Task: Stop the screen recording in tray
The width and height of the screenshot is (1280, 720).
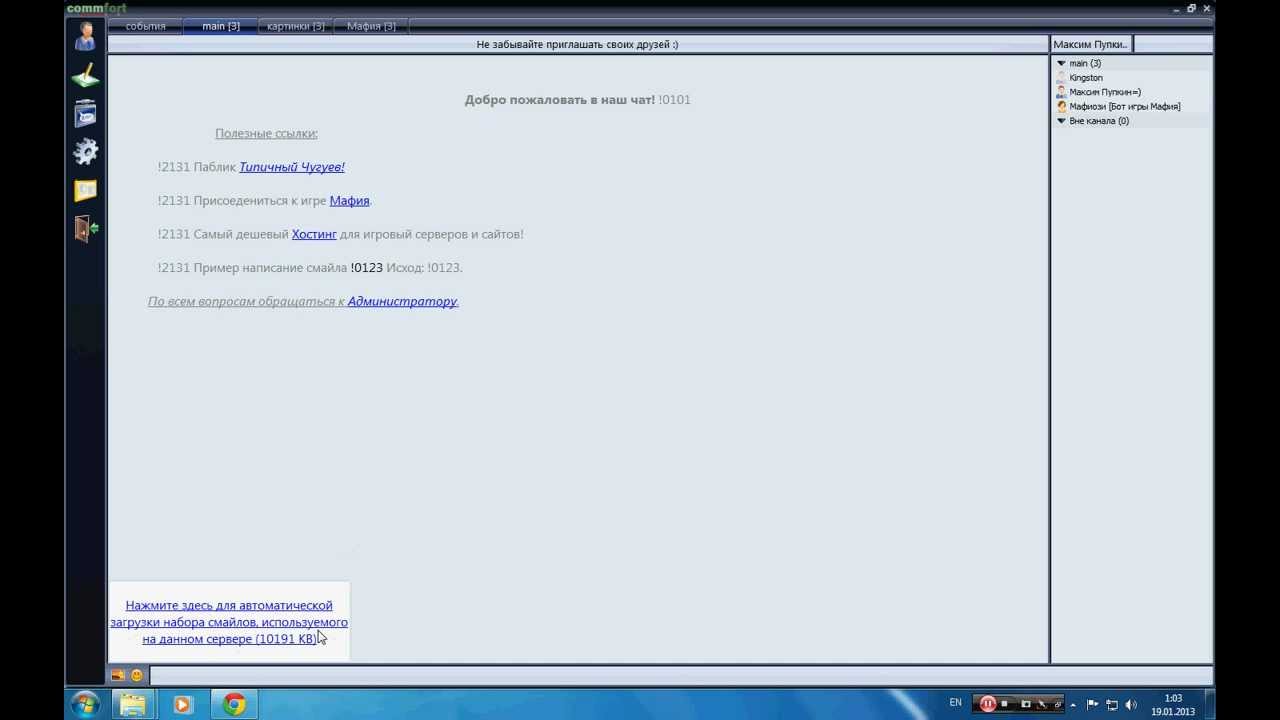Action: [1005, 704]
